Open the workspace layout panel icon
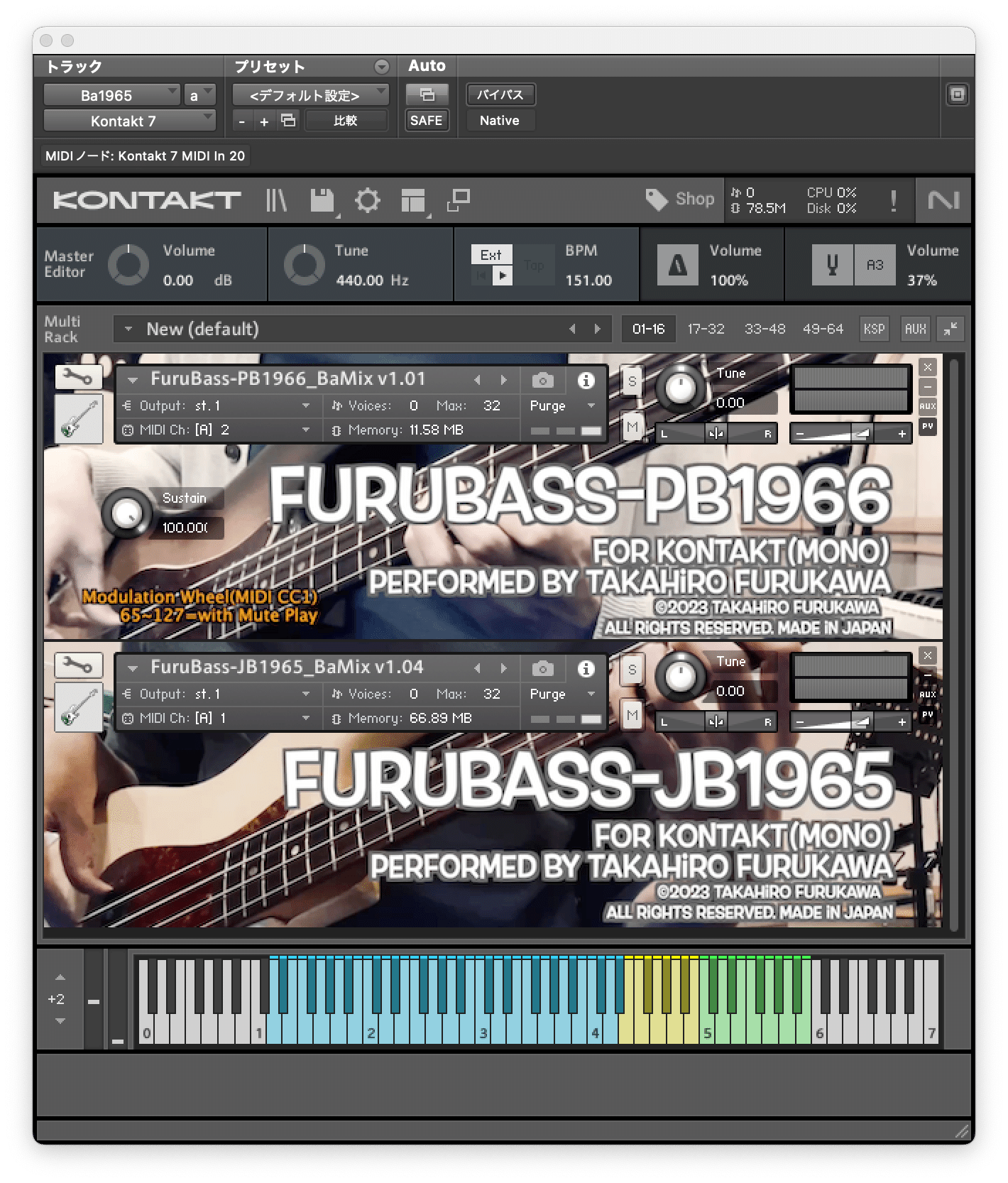 (412, 200)
